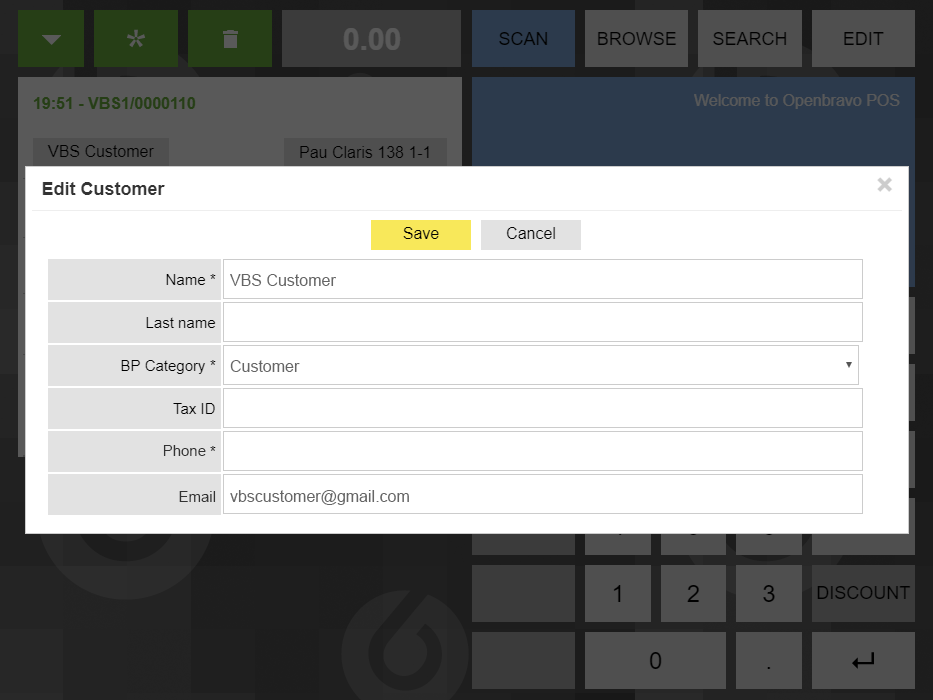The image size is (933, 700).
Task: Open the green dropdown arrow menu
Action: tap(51, 39)
